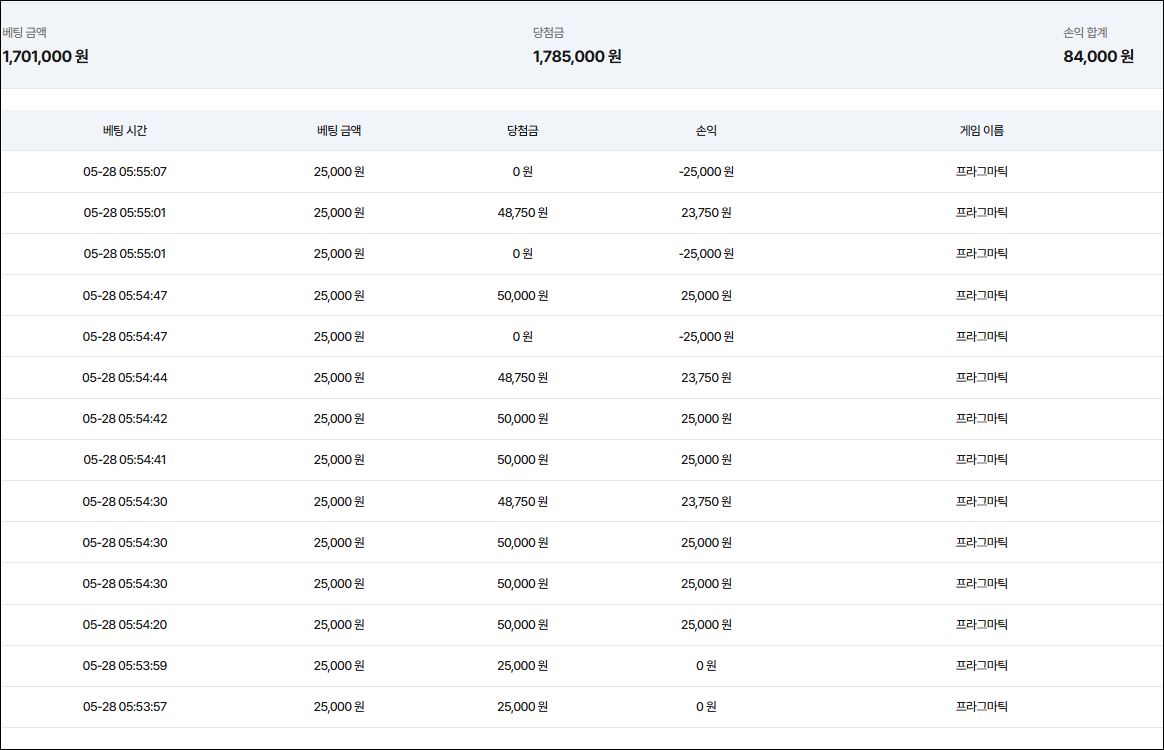Click 50,000 원 winnings in the 05:54:42 row

(x=523, y=419)
